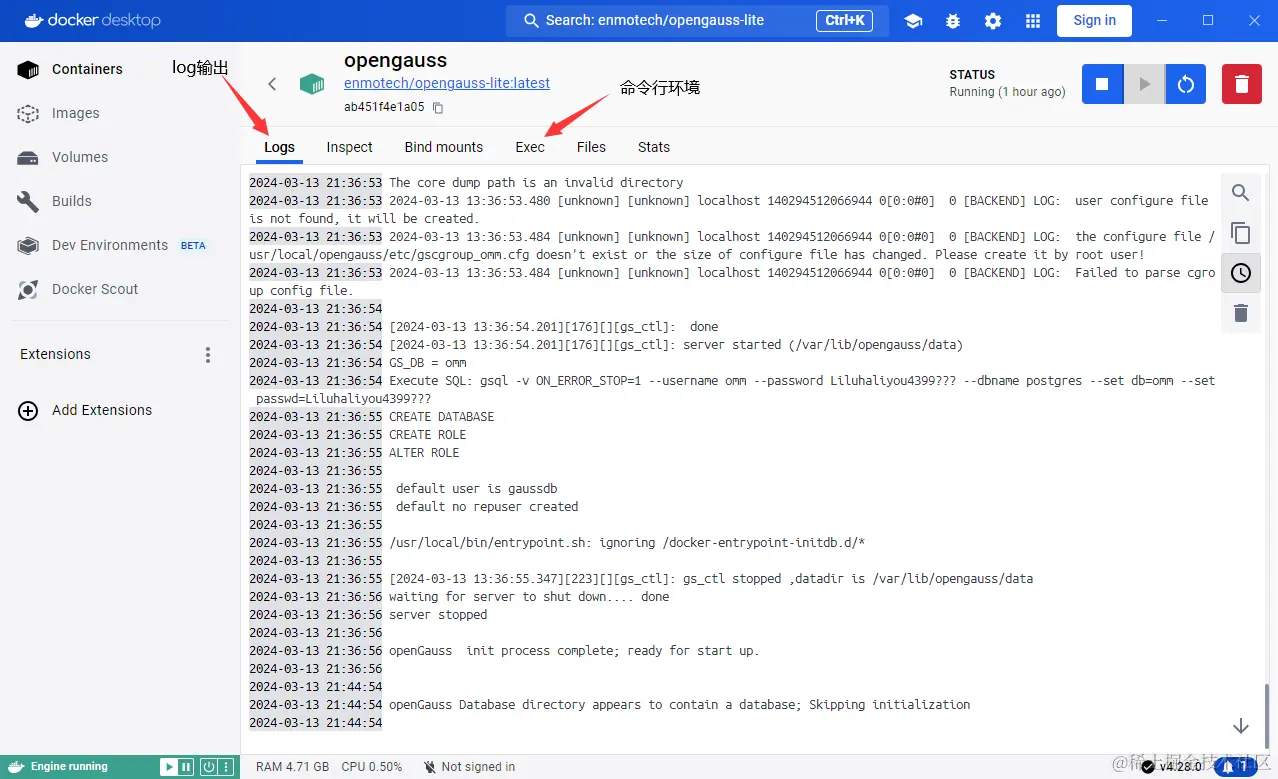The height and width of the screenshot is (779, 1278).
Task: Click the Not signed in status
Action: click(469, 767)
